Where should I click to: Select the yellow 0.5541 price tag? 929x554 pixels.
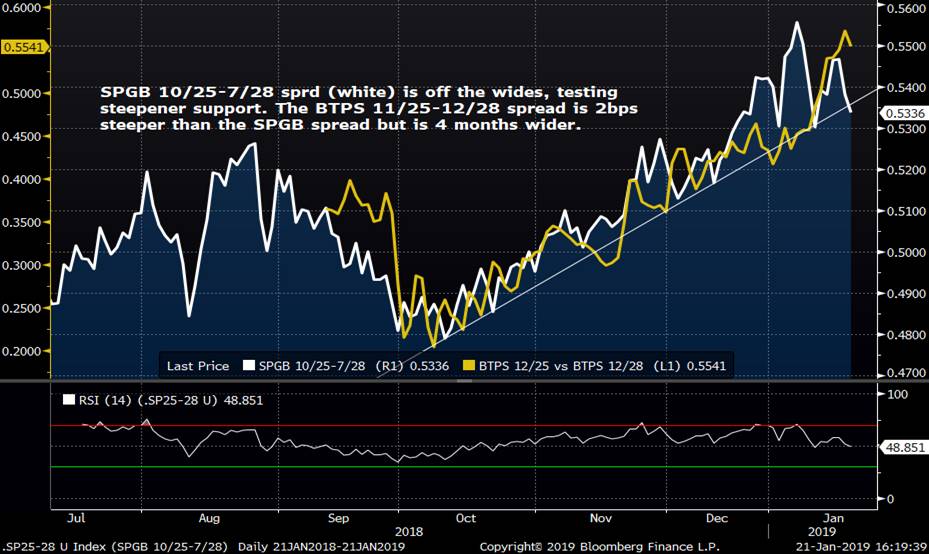22,47
